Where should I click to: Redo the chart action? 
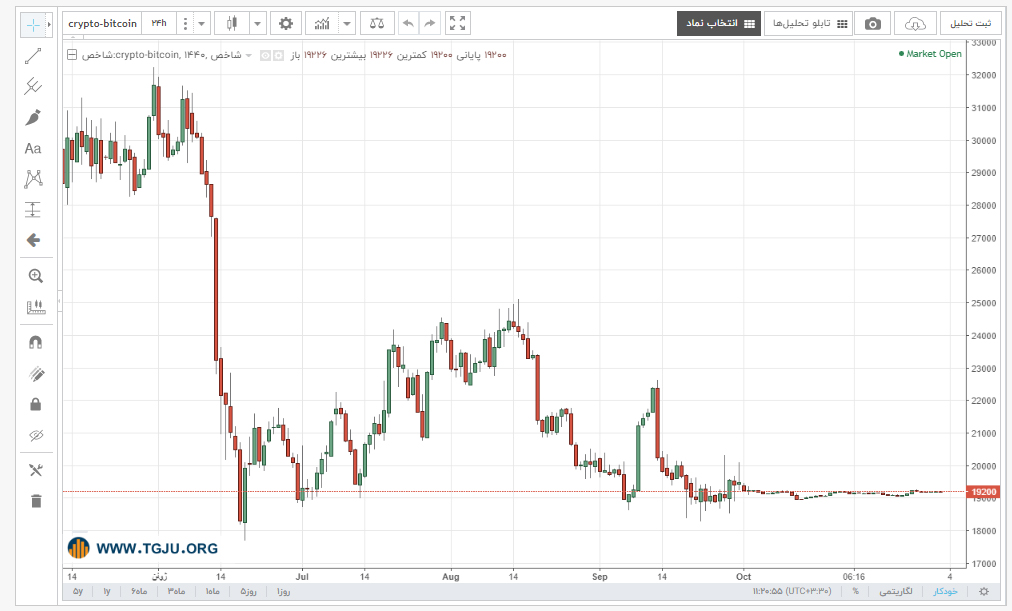coord(429,24)
